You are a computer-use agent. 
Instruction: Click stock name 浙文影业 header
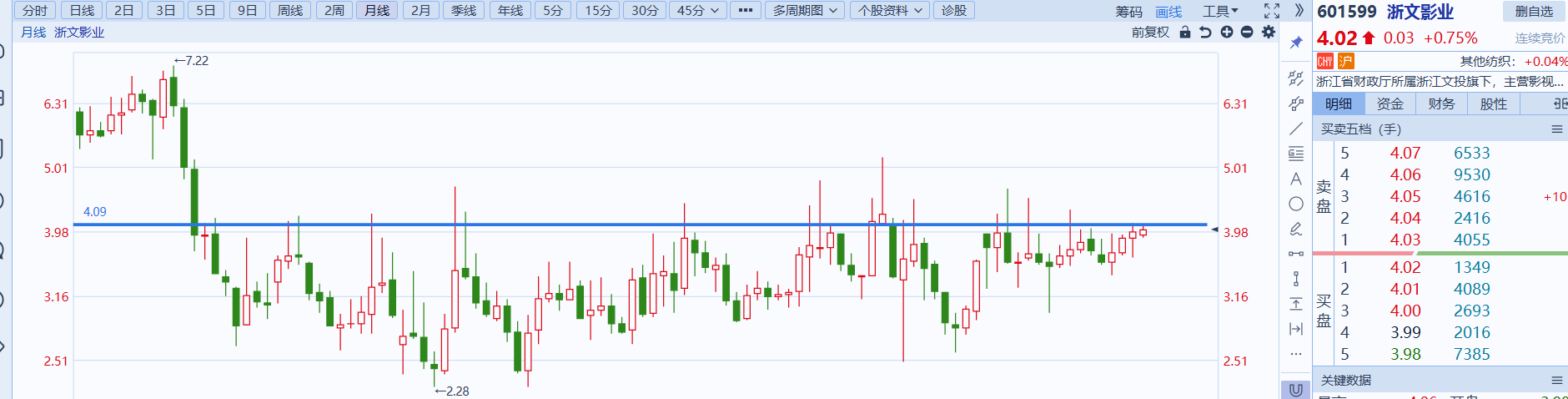click(x=1420, y=12)
